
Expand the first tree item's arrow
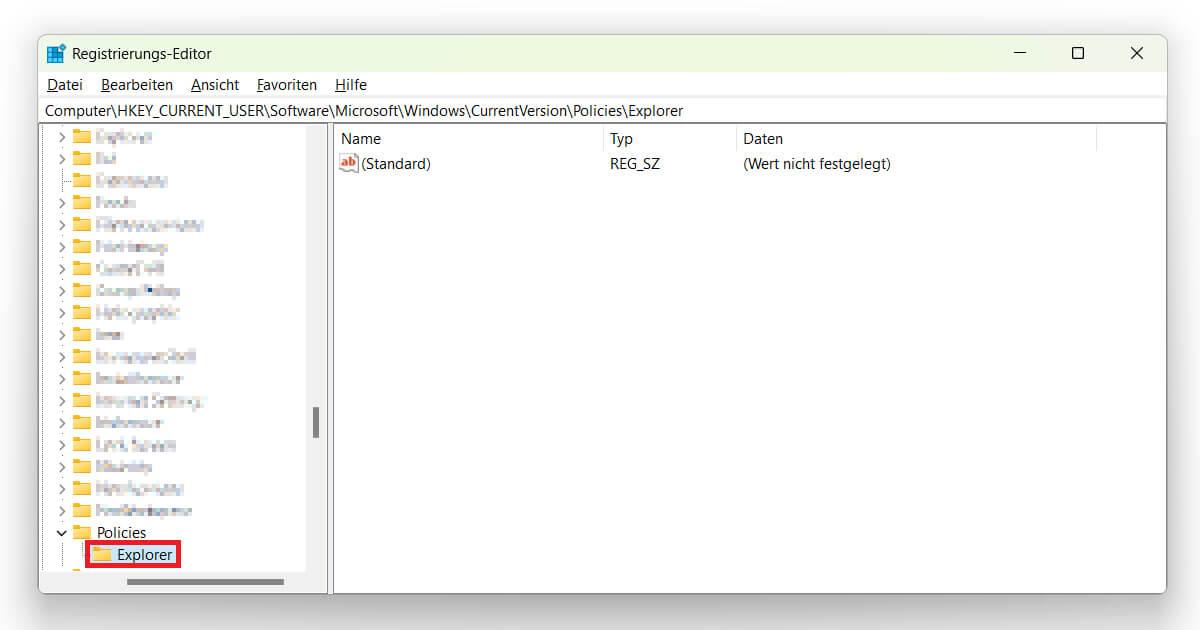pyautogui.click(x=62, y=136)
